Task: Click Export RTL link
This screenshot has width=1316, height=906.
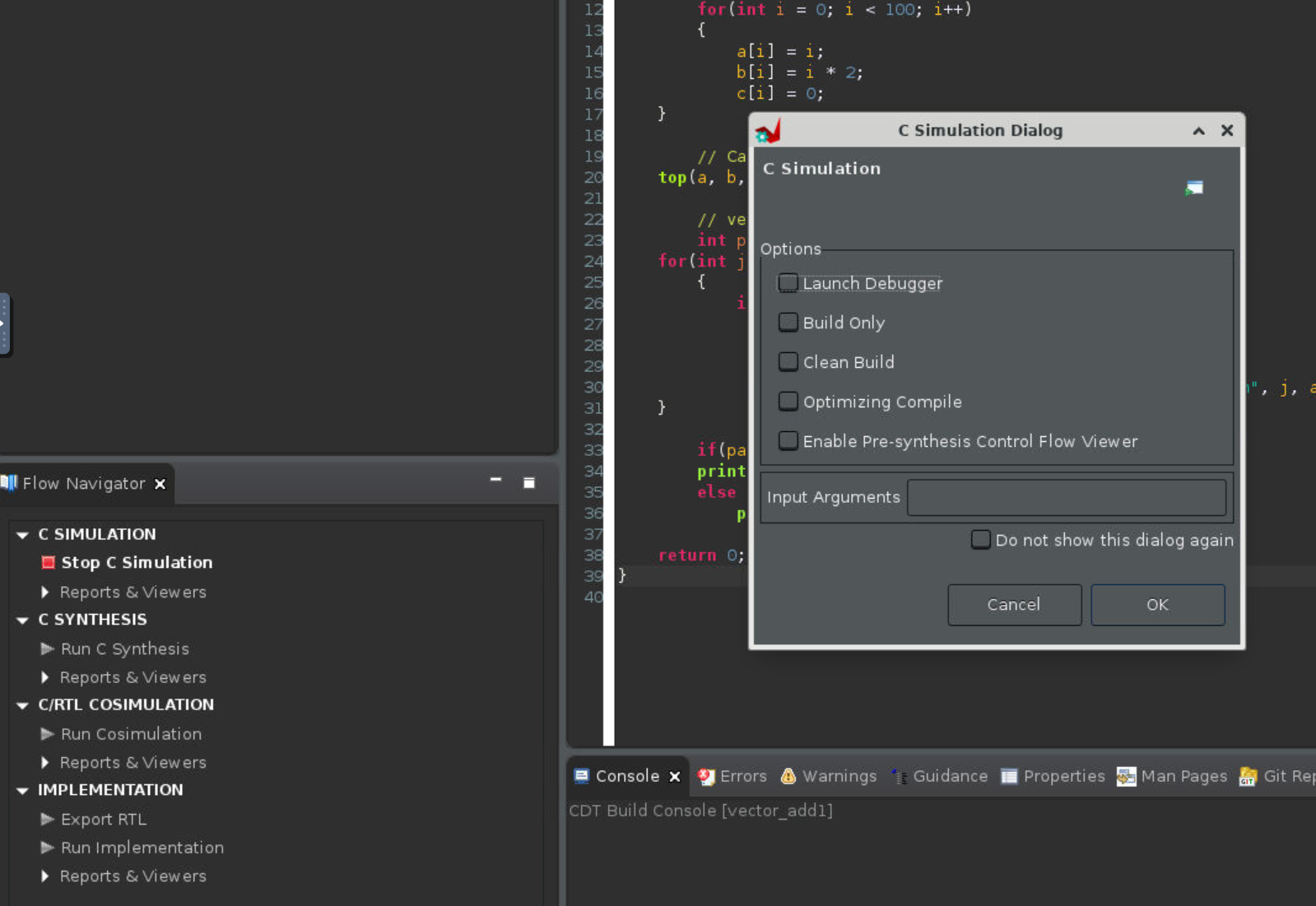Action: click(x=104, y=819)
